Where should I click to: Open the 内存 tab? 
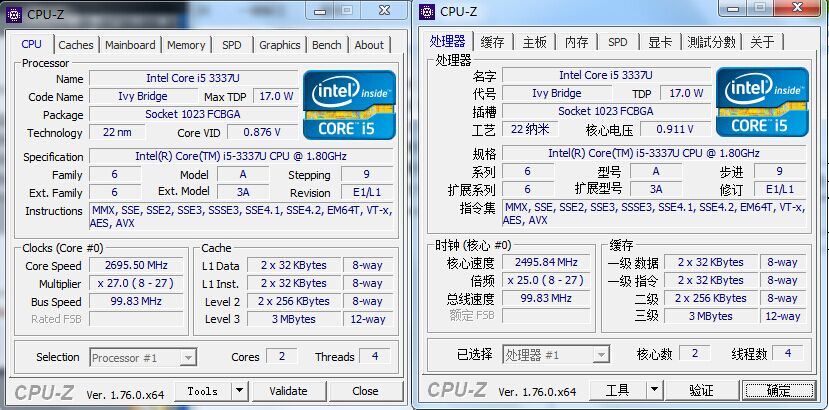576,42
